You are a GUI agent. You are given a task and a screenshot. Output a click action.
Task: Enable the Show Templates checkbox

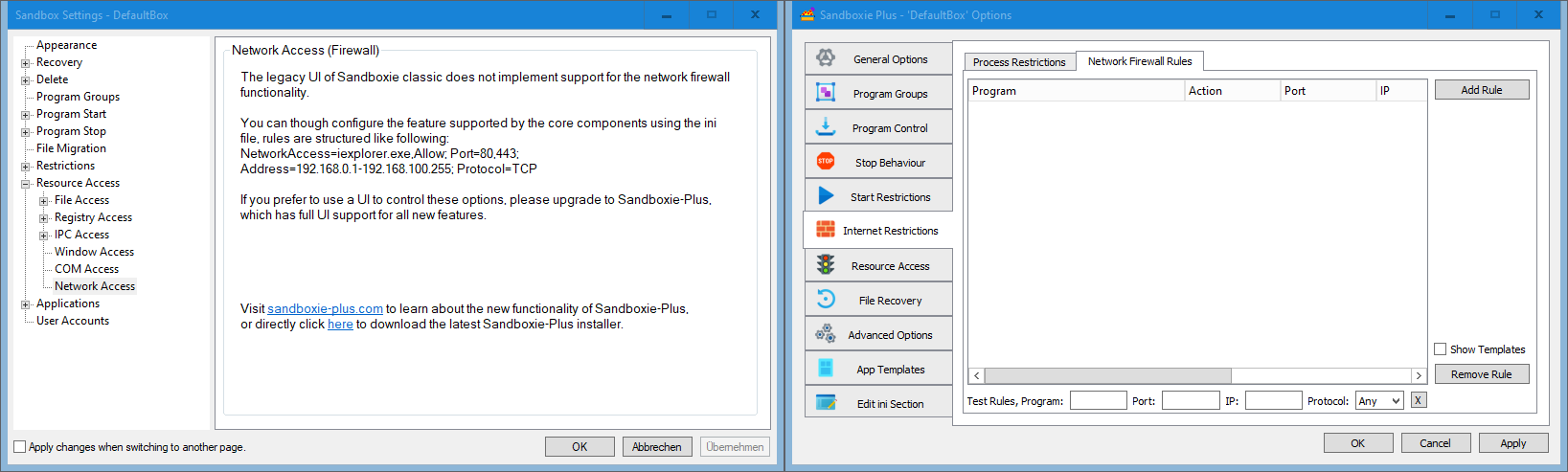pos(1440,349)
